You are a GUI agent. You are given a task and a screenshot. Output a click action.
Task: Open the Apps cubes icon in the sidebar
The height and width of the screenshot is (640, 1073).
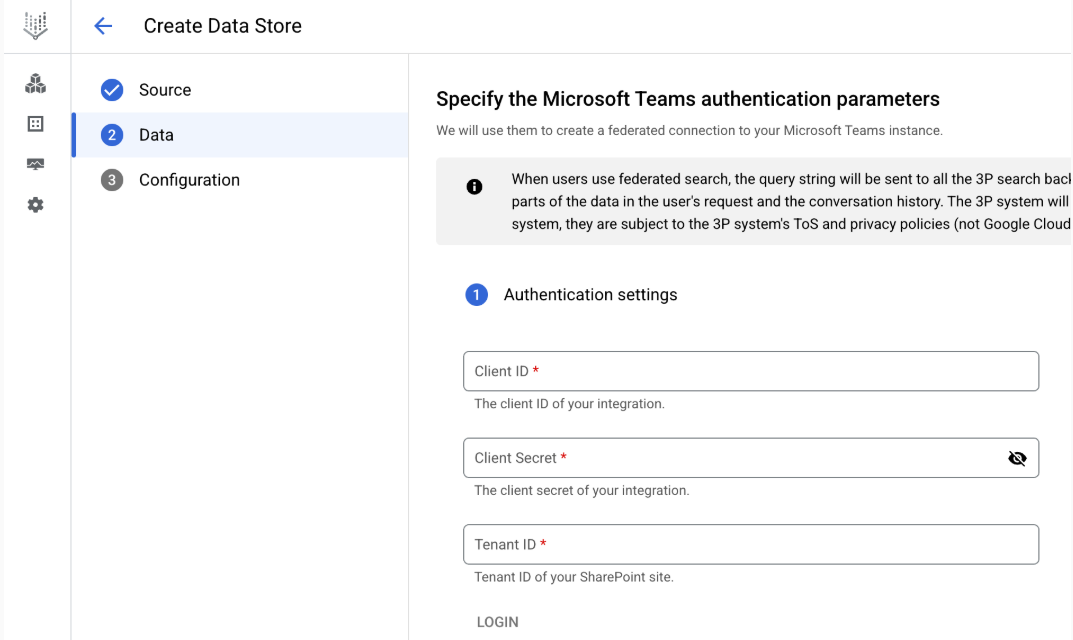[x=35, y=84]
